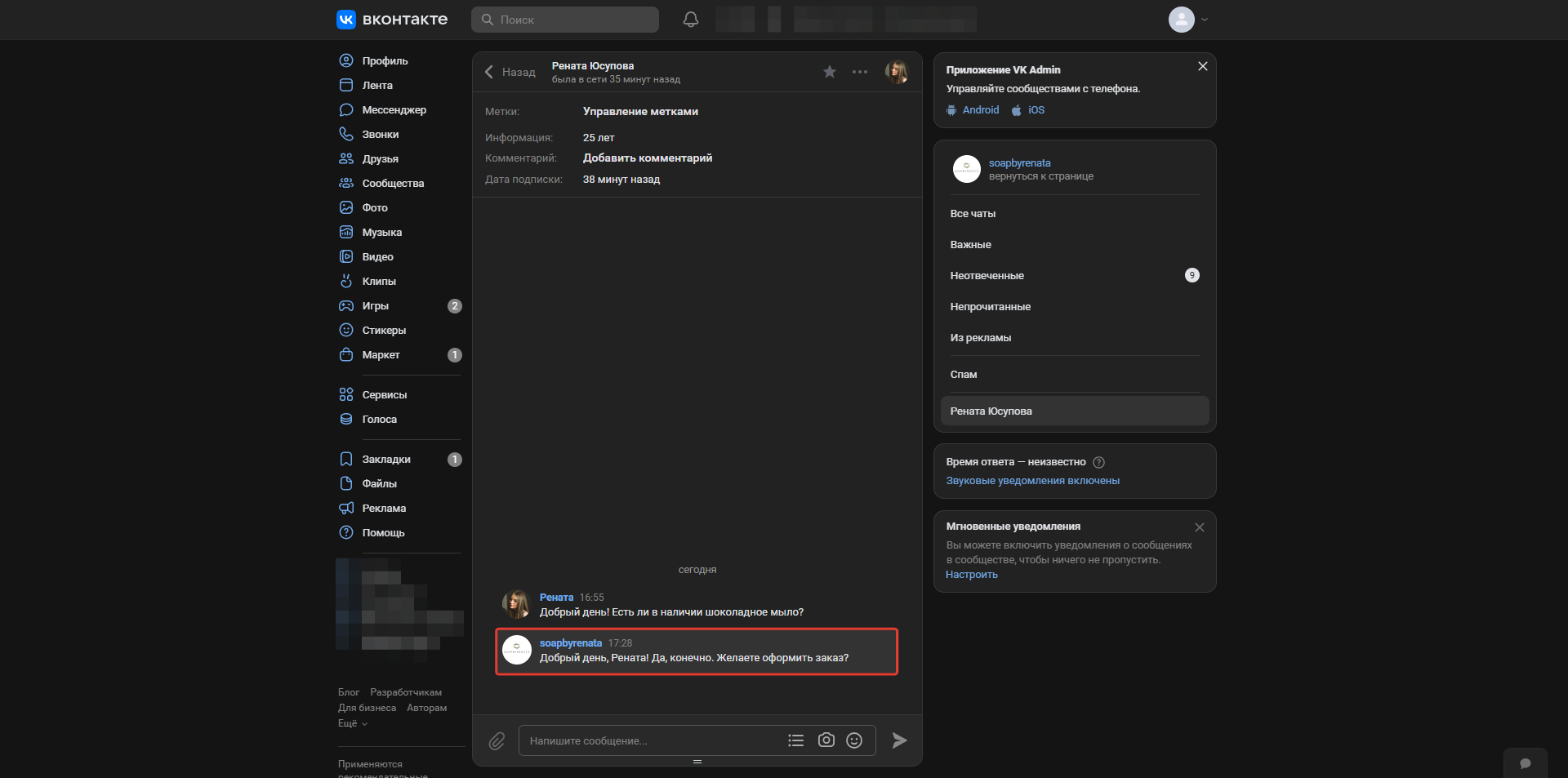Expand the Ещё footer menu
The height and width of the screenshot is (778, 1568).
click(353, 723)
